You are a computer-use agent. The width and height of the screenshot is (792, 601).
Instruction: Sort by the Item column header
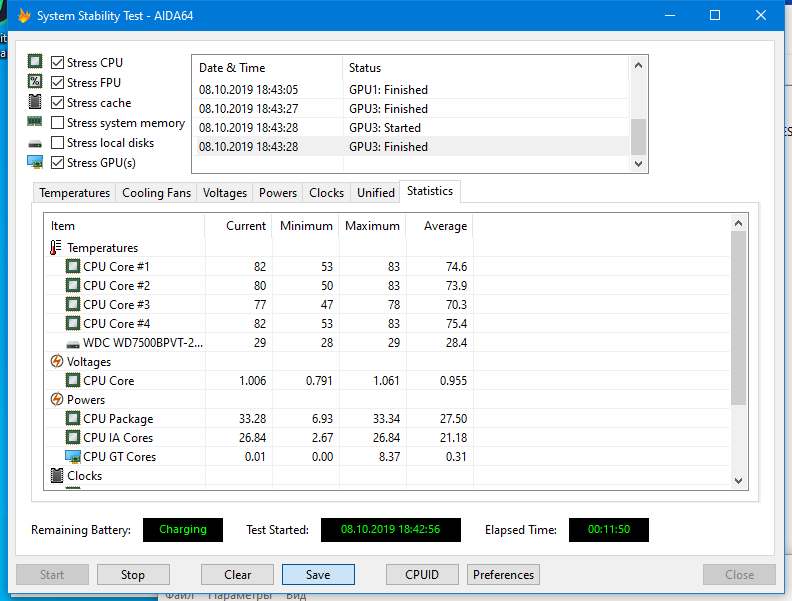click(x=125, y=226)
